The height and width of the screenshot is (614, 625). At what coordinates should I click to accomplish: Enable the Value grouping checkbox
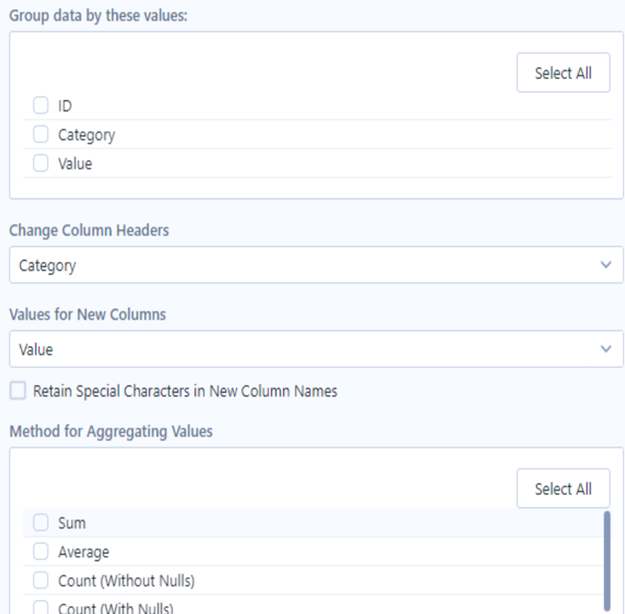click(x=41, y=163)
